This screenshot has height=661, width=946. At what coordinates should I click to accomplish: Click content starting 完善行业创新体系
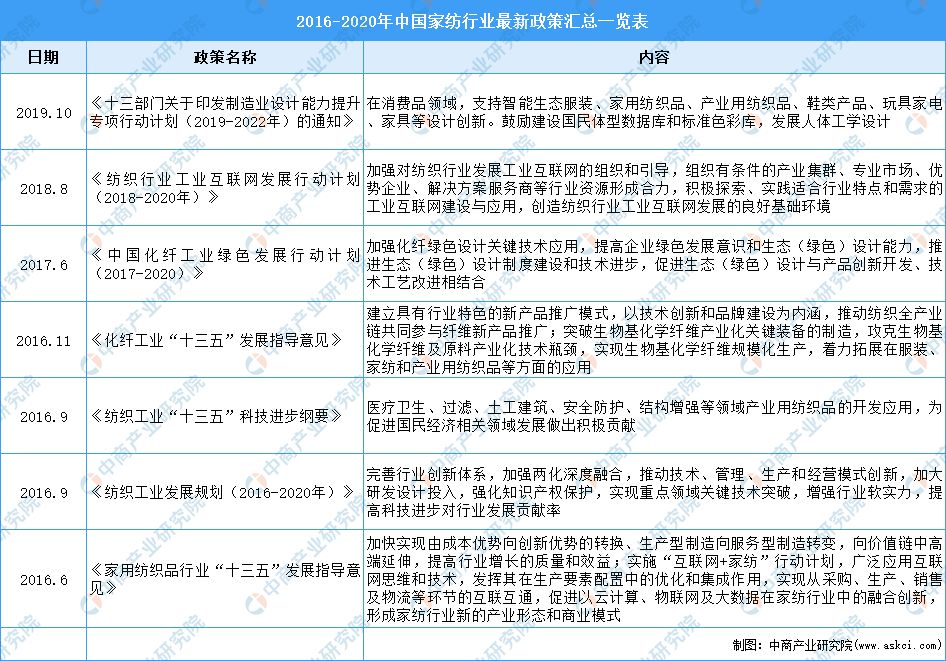pyautogui.click(x=654, y=492)
